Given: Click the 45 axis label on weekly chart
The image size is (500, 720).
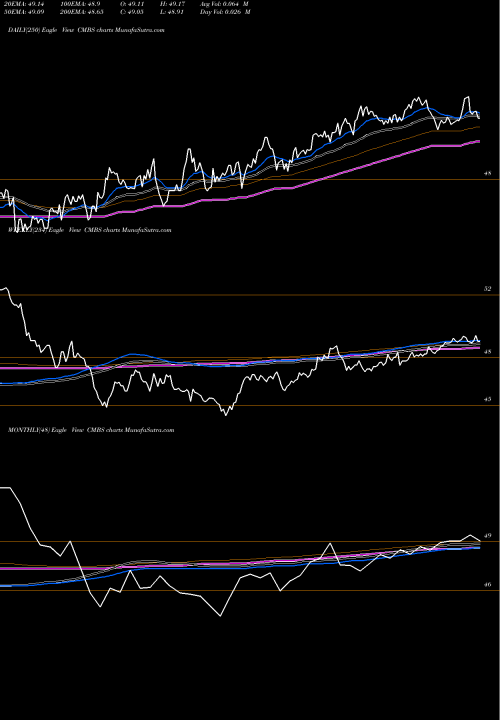Looking at the screenshot, I should 487,399.
